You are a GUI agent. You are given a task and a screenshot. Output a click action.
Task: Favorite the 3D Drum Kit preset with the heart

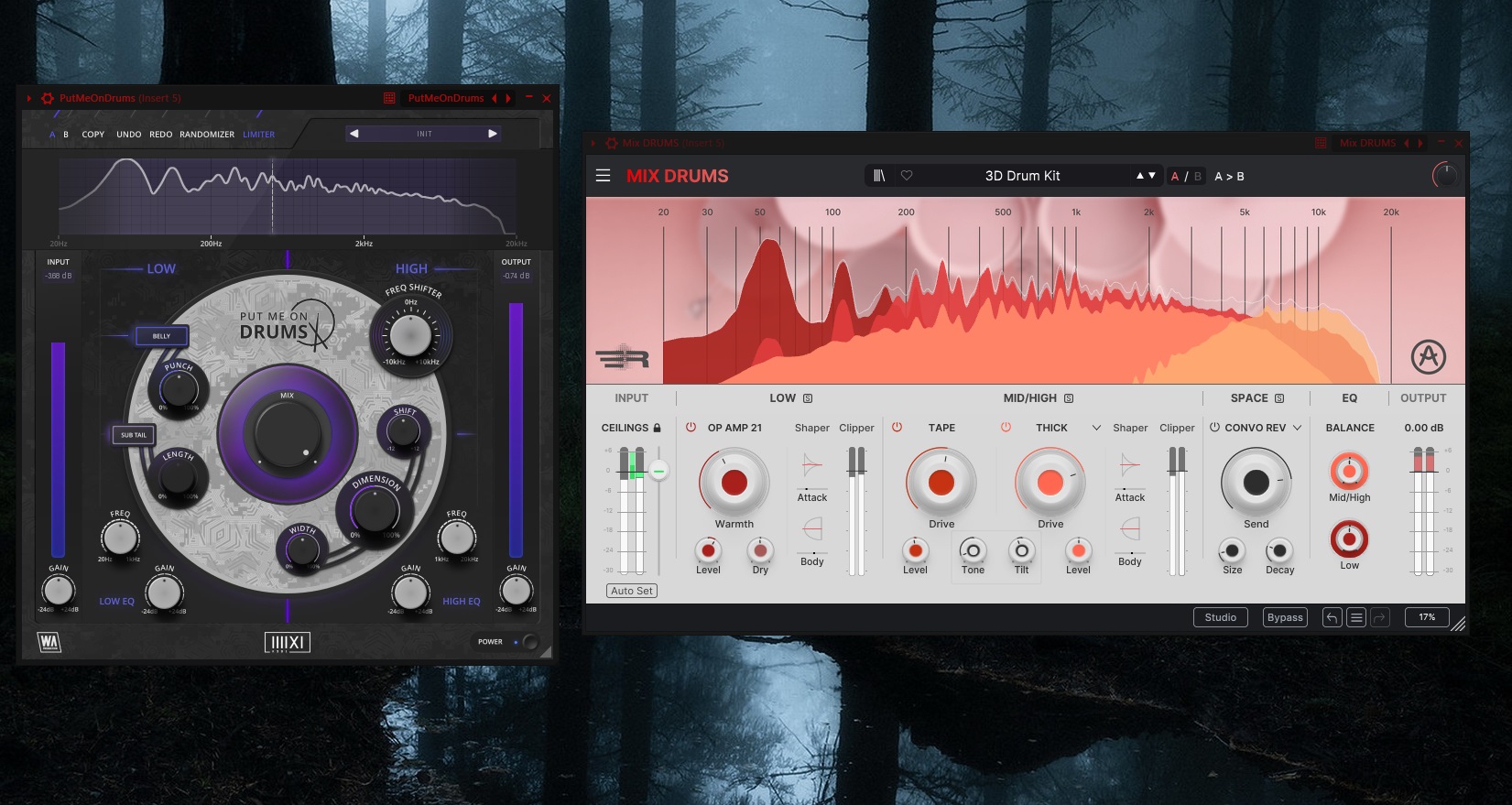coord(907,176)
